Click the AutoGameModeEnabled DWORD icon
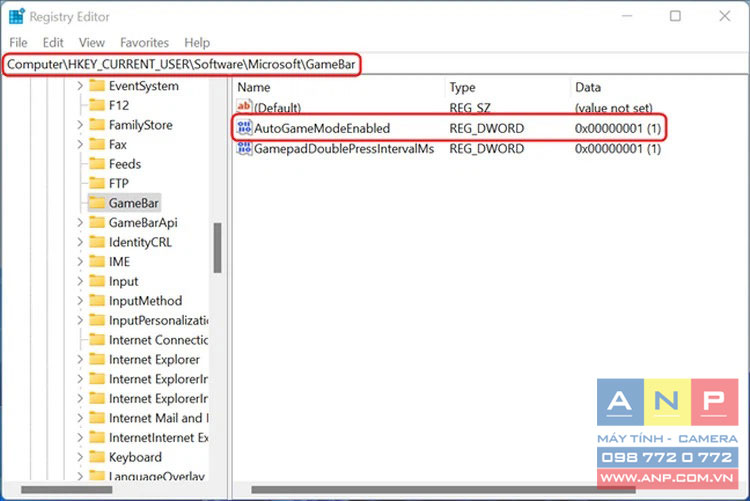 point(244,128)
